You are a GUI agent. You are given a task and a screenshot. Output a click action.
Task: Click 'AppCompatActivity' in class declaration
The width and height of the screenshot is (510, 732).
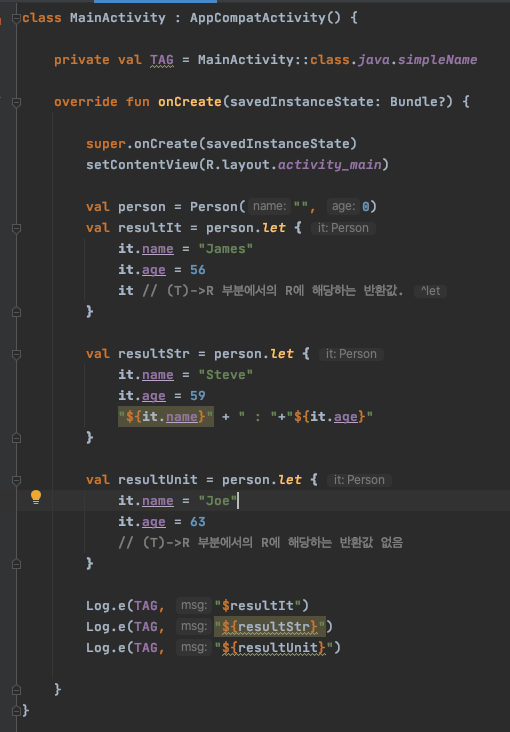pyautogui.click(x=257, y=18)
